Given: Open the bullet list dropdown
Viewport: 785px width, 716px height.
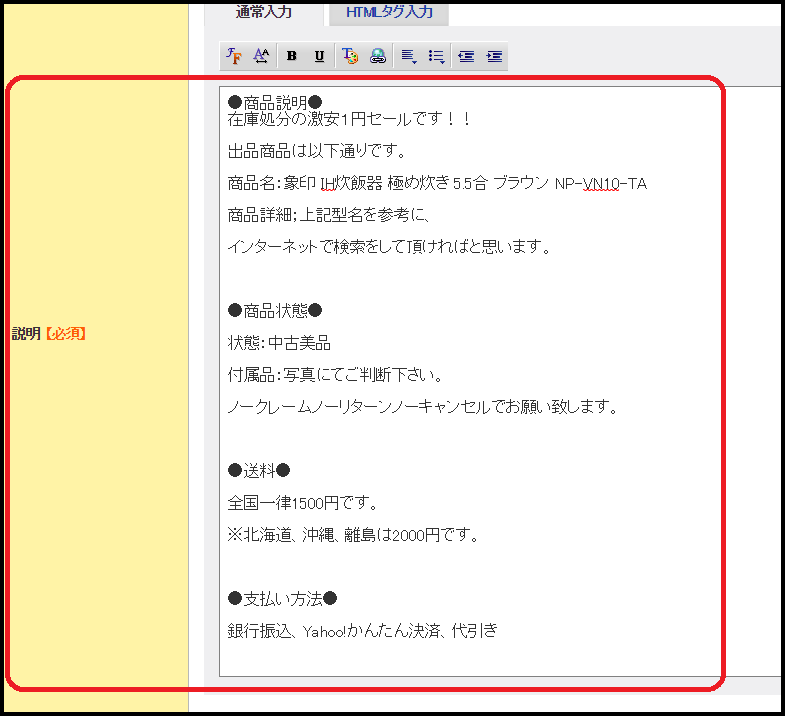Looking at the screenshot, I should click(x=436, y=56).
